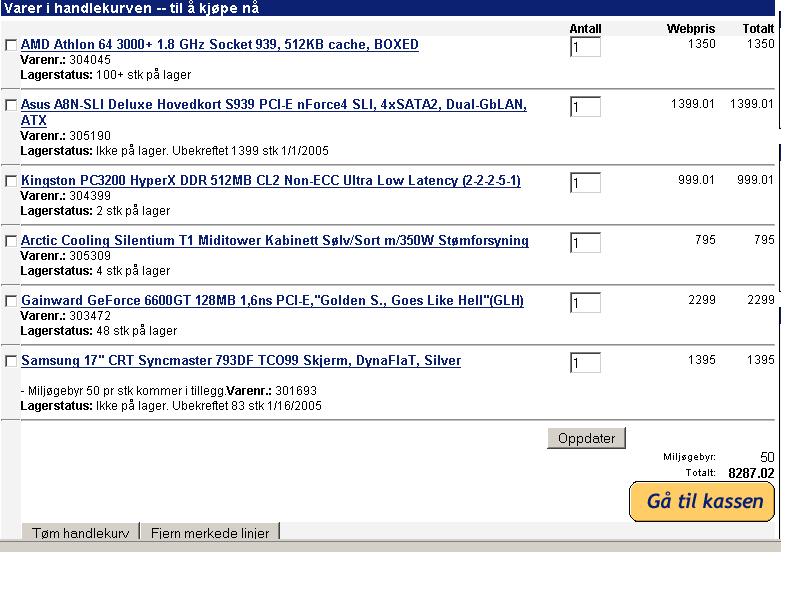Open the AMD Athlon 64 3000+ product link
Screen dimensions: 800x600
pyautogui.click(x=219, y=44)
